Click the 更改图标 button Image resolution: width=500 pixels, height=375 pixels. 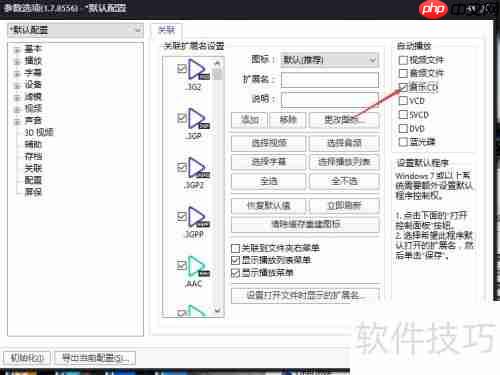(x=344, y=120)
